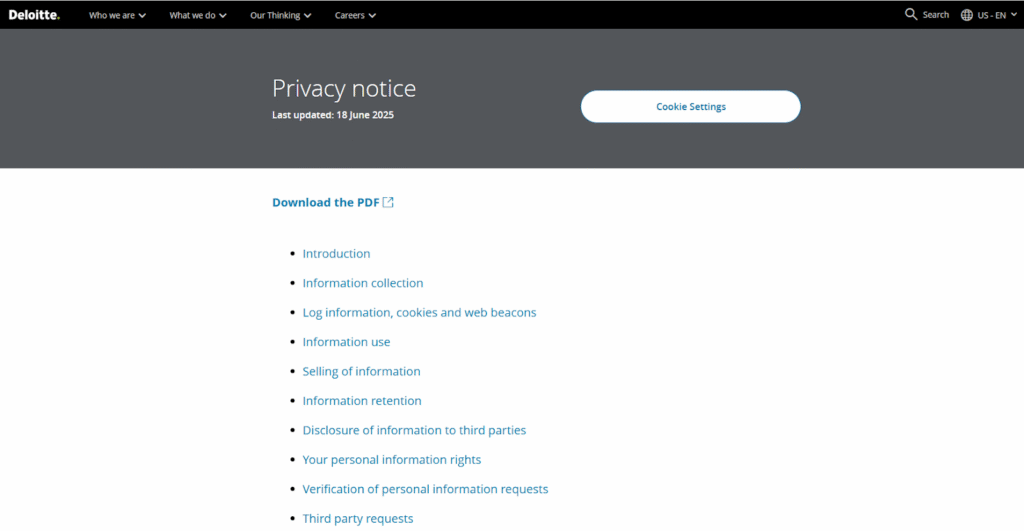Image resolution: width=1024 pixels, height=531 pixels.
Task: Go to Information collection section
Action: 363,283
